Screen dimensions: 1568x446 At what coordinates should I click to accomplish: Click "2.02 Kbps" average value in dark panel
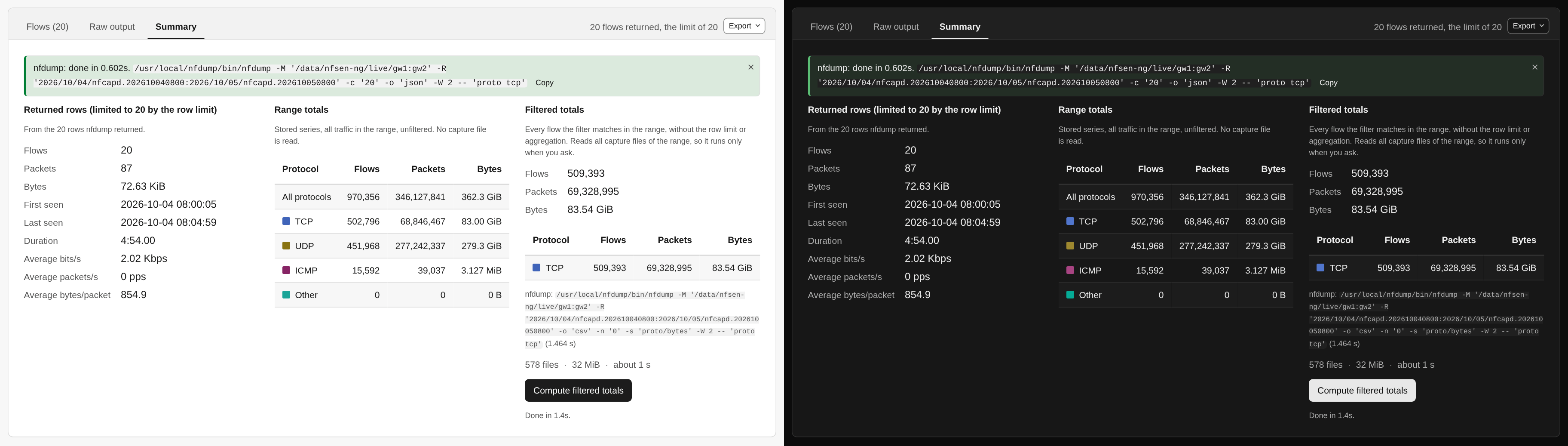coord(928,258)
